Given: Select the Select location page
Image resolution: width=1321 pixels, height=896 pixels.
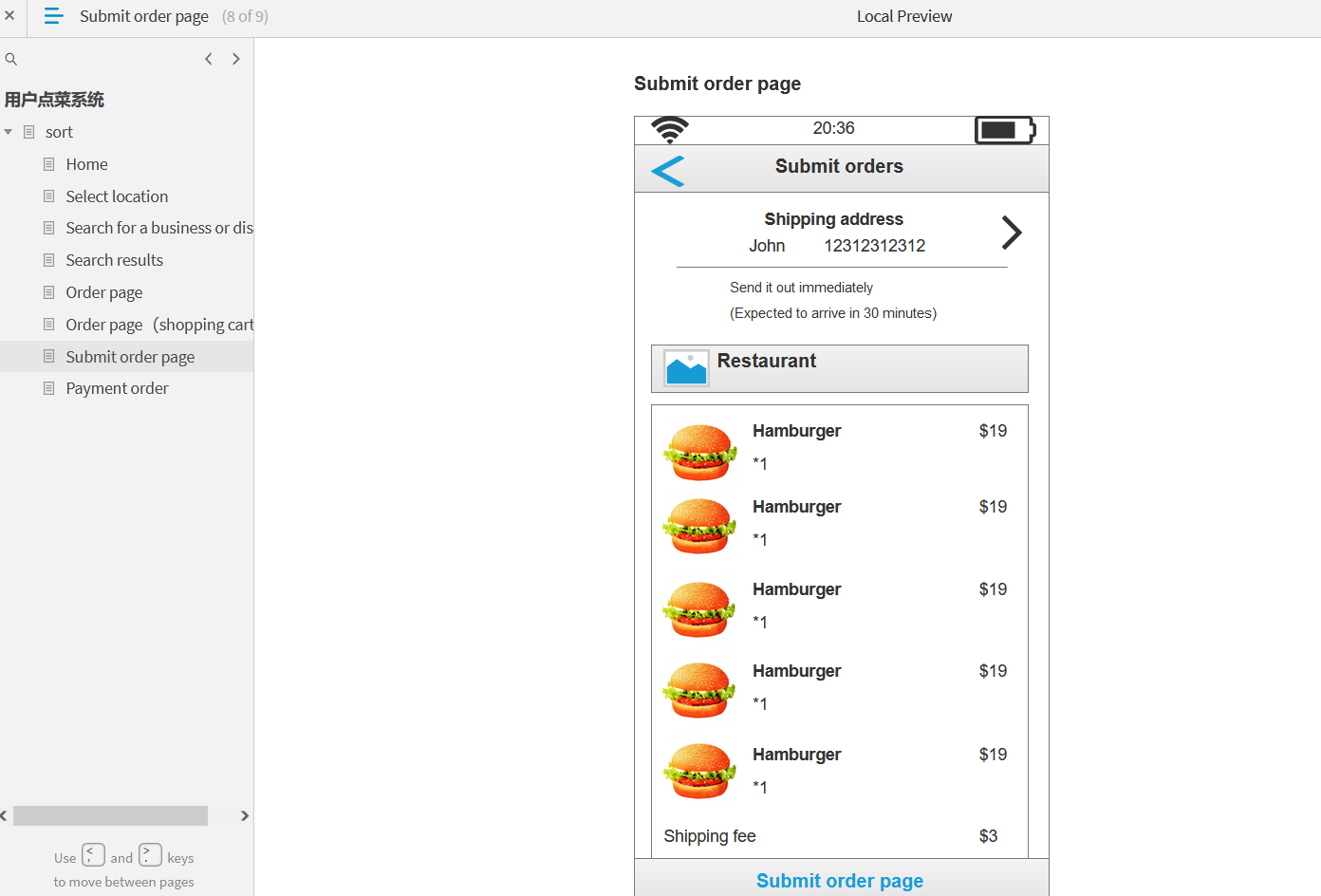Looking at the screenshot, I should [x=117, y=196].
